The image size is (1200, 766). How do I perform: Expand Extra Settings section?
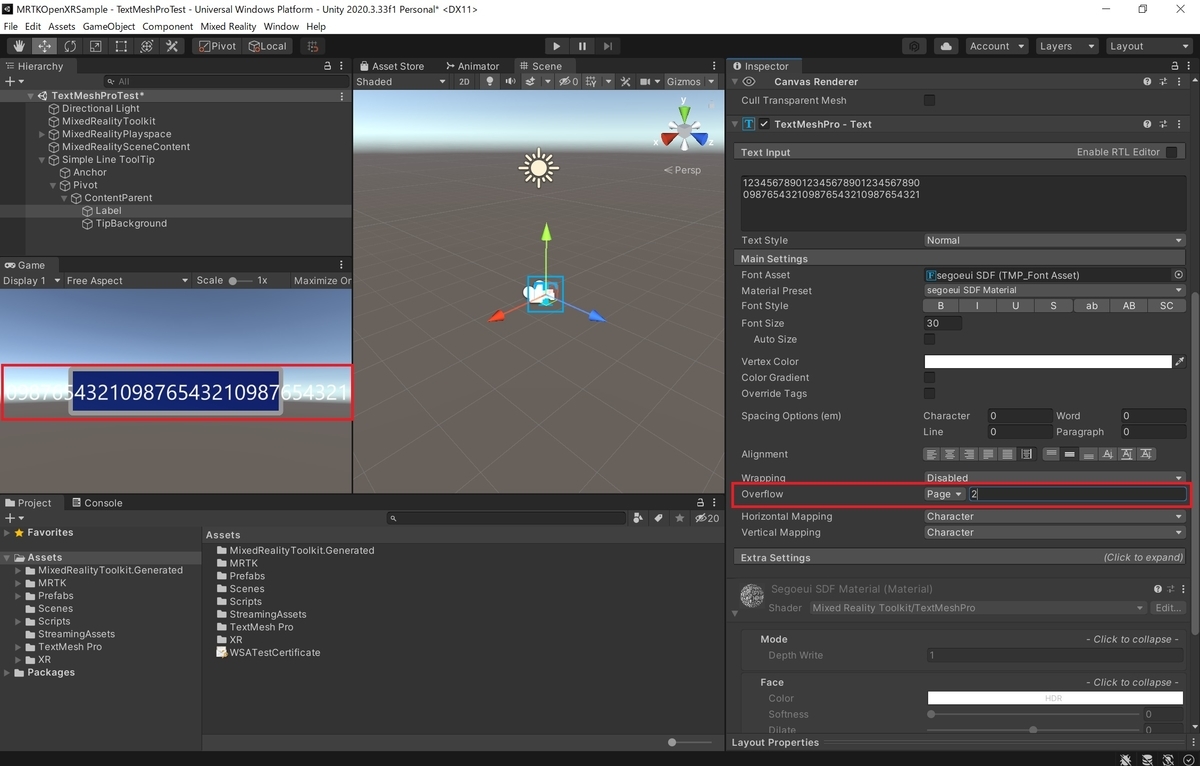tap(961, 557)
